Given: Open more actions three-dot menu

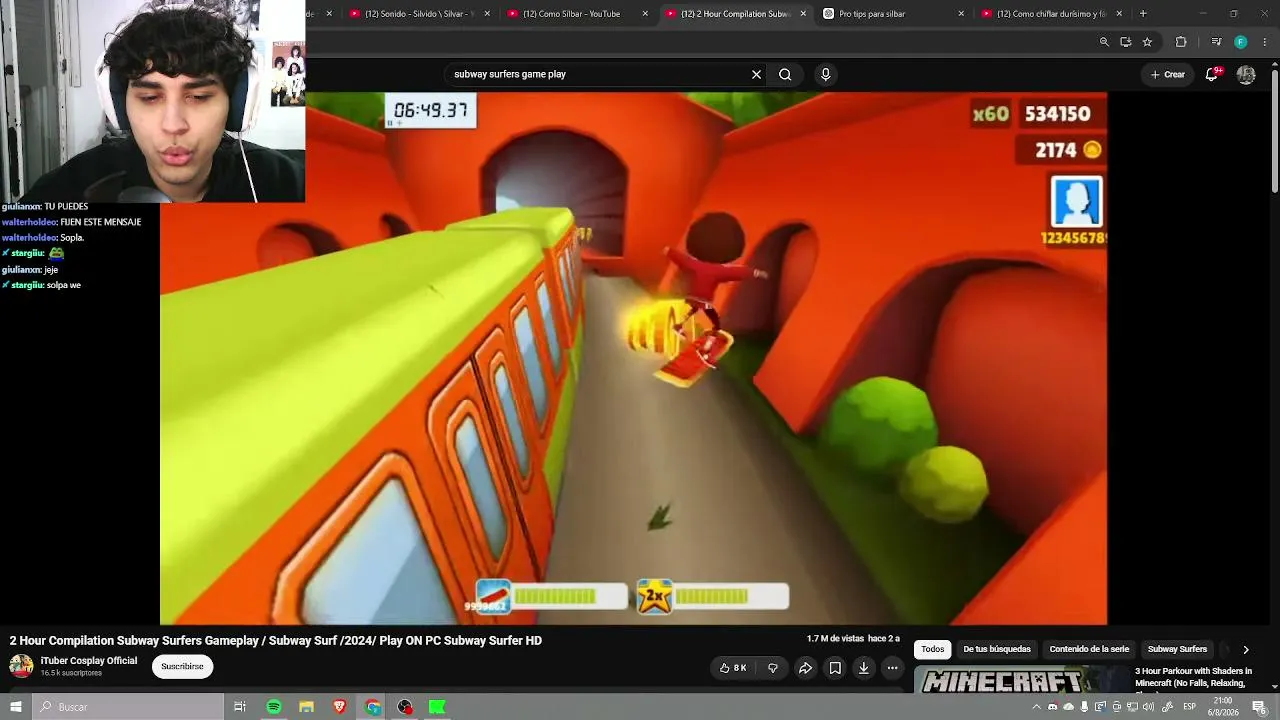Looking at the screenshot, I should (892, 668).
